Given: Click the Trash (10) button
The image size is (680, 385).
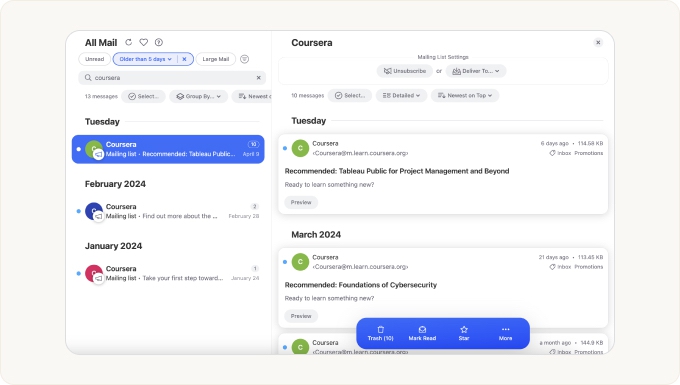Looking at the screenshot, I should (x=380, y=333).
